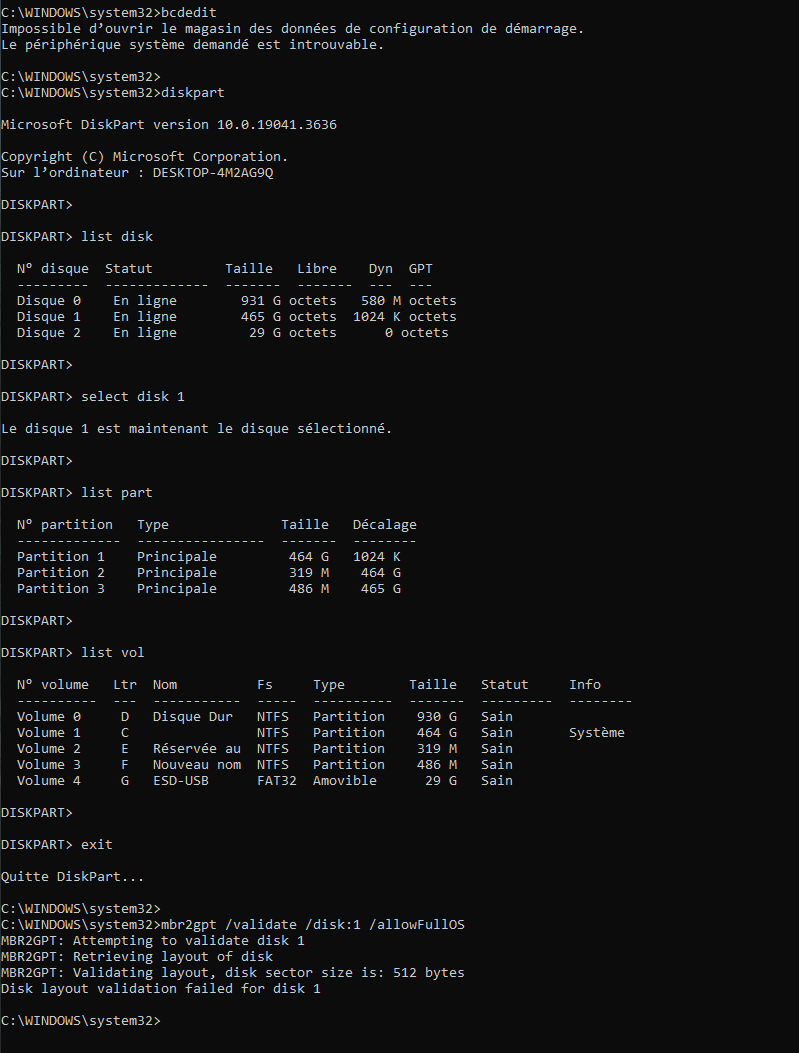The height and width of the screenshot is (1053, 799).
Task: Click 'Copyright (C) Microsoft Corporation.' line
Action: 144,156
